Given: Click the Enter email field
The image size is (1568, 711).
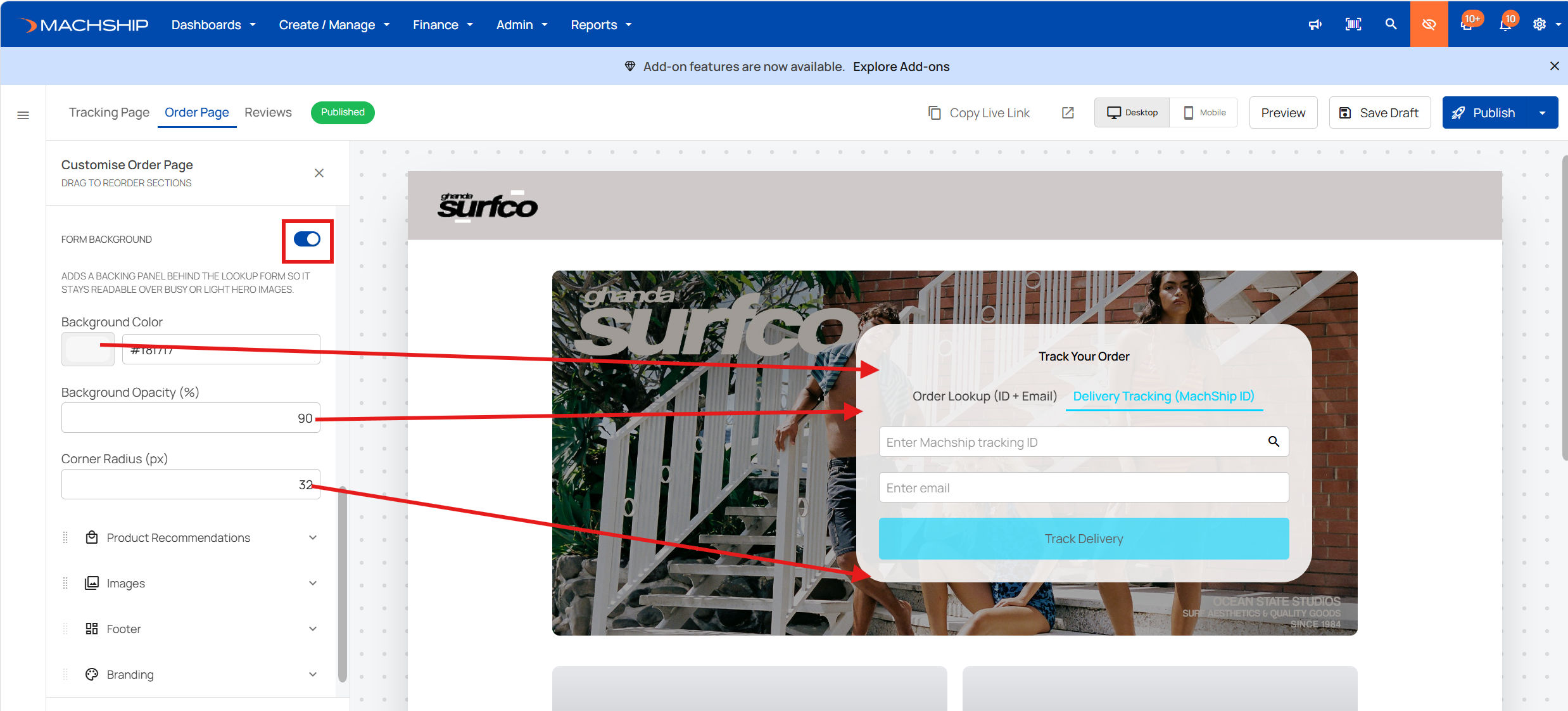Looking at the screenshot, I should 1084,487.
